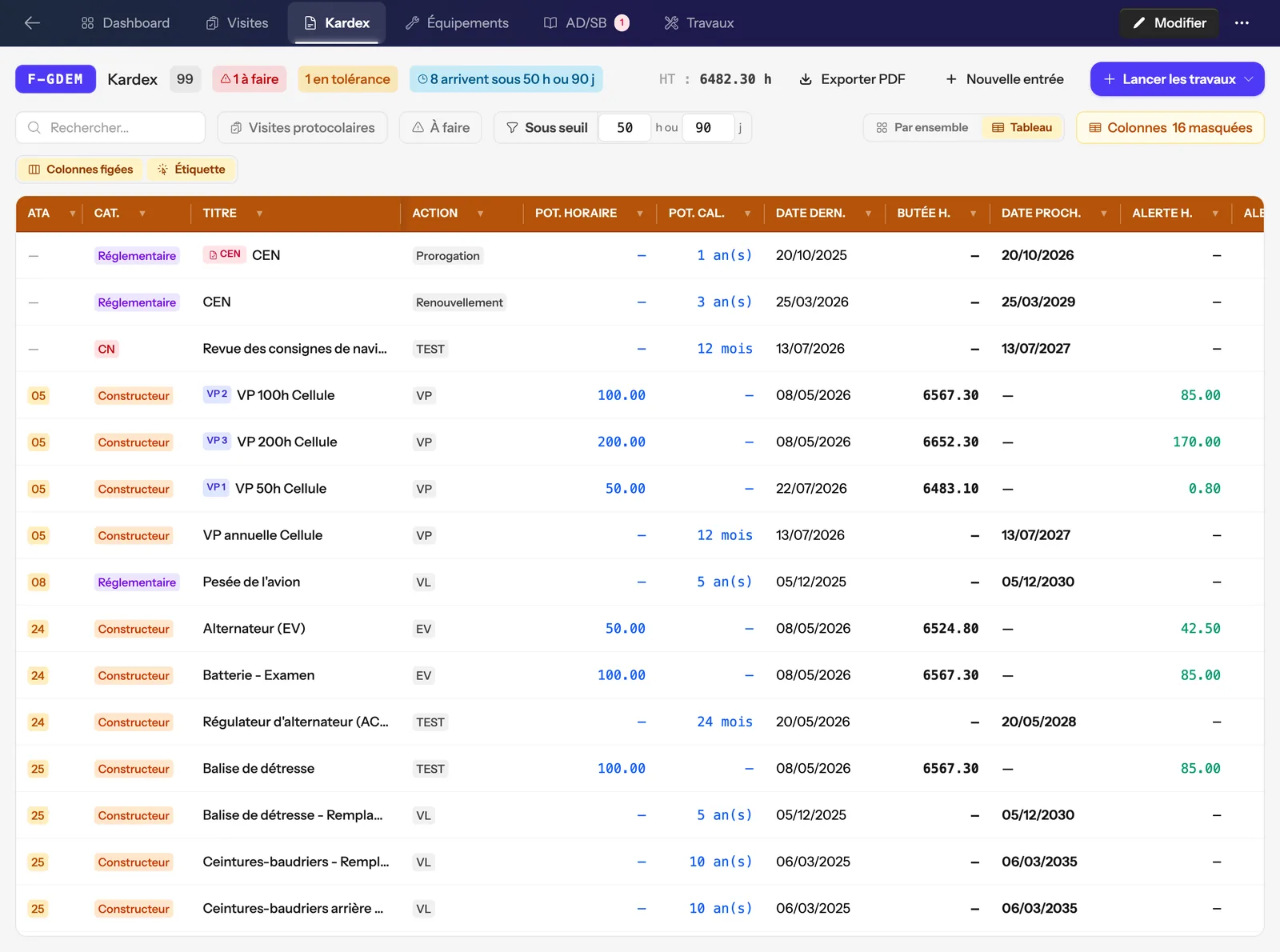Open the more options ellipsis menu

coord(1242,23)
